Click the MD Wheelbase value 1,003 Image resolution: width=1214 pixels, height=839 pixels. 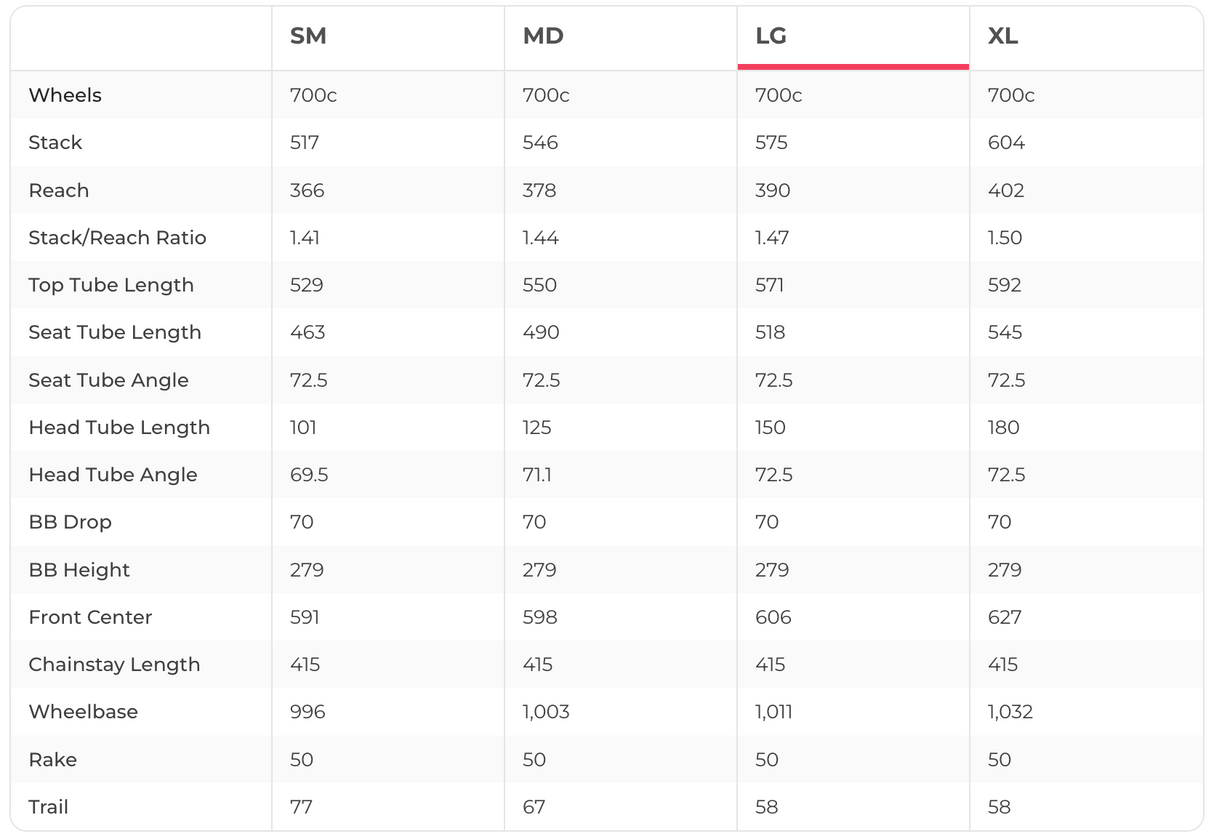pos(546,712)
